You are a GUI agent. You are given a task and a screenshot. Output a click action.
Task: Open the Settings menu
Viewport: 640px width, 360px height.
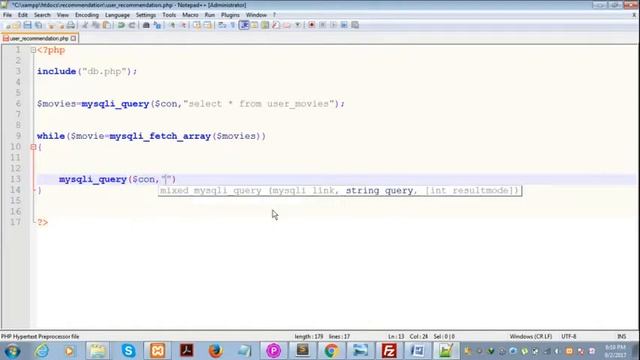(x=146, y=15)
